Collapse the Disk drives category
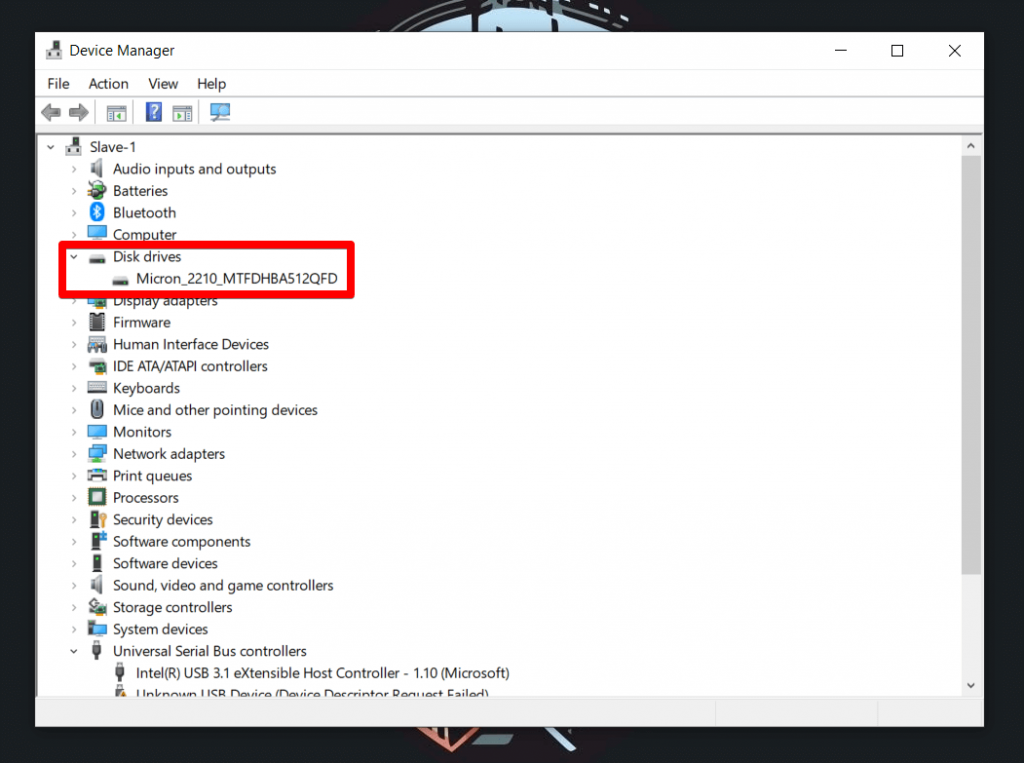 73,256
